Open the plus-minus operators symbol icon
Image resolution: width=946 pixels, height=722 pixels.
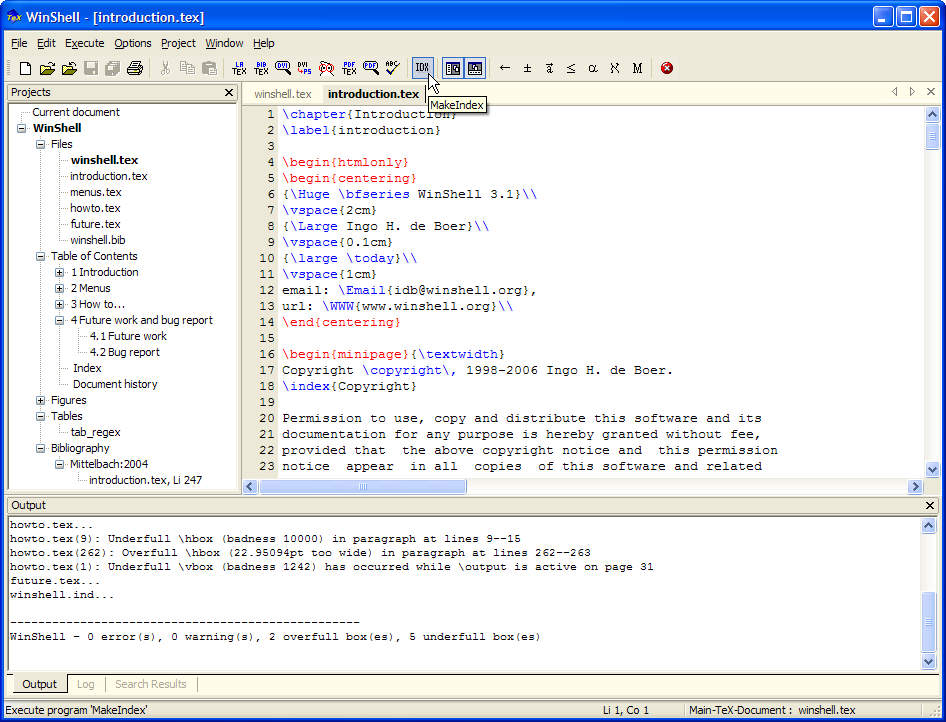pyautogui.click(x=527, y=68)
